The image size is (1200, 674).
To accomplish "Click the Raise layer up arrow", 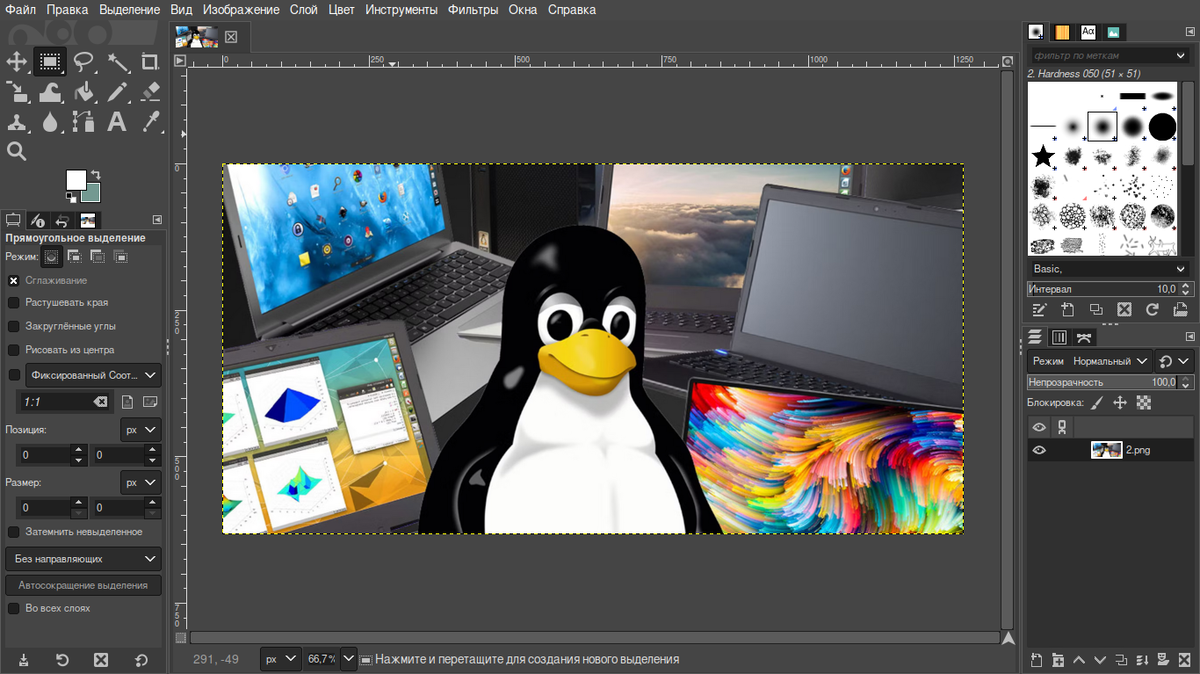I will (1079, 660).
